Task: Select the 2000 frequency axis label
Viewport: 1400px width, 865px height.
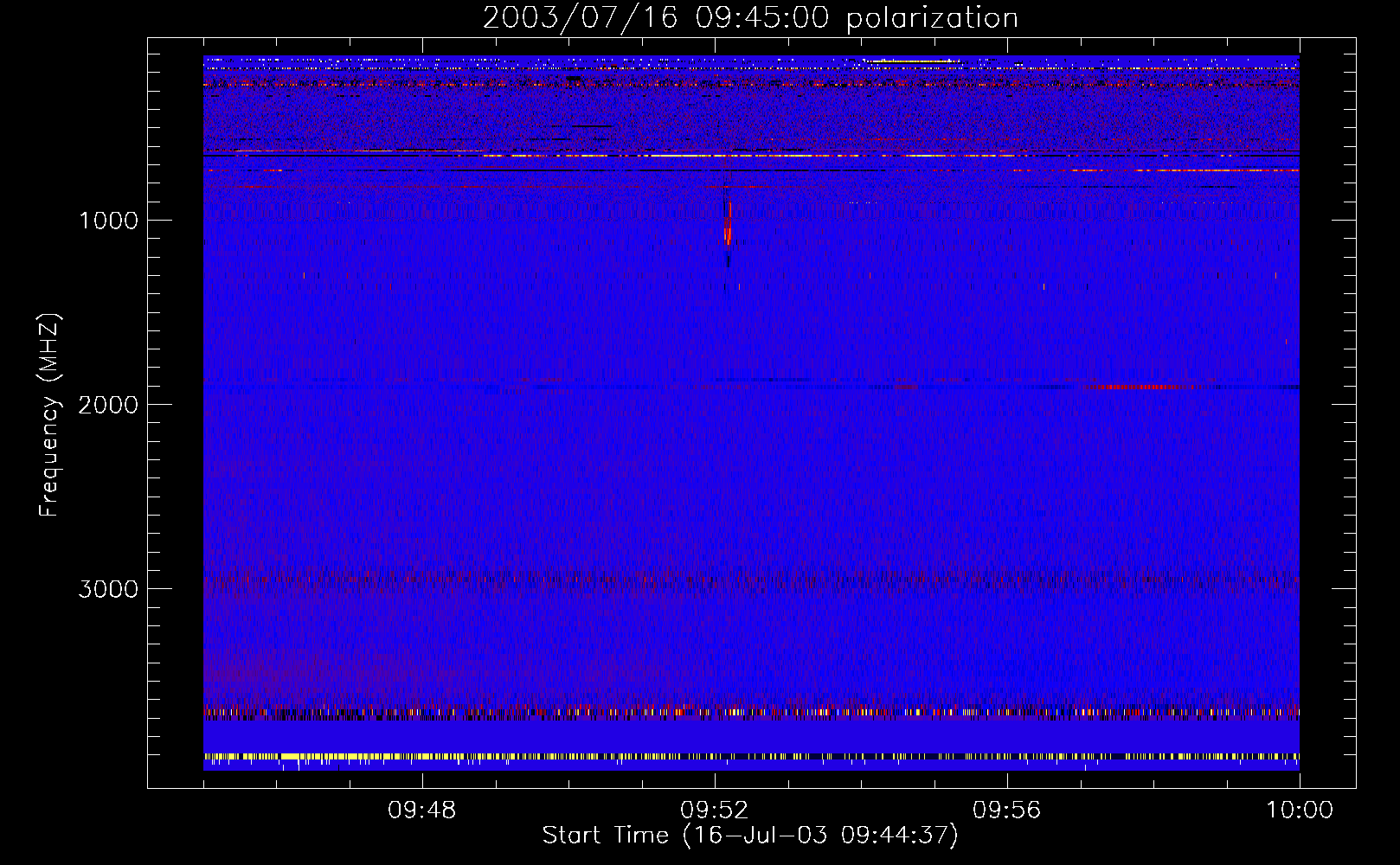Action: 108,405
